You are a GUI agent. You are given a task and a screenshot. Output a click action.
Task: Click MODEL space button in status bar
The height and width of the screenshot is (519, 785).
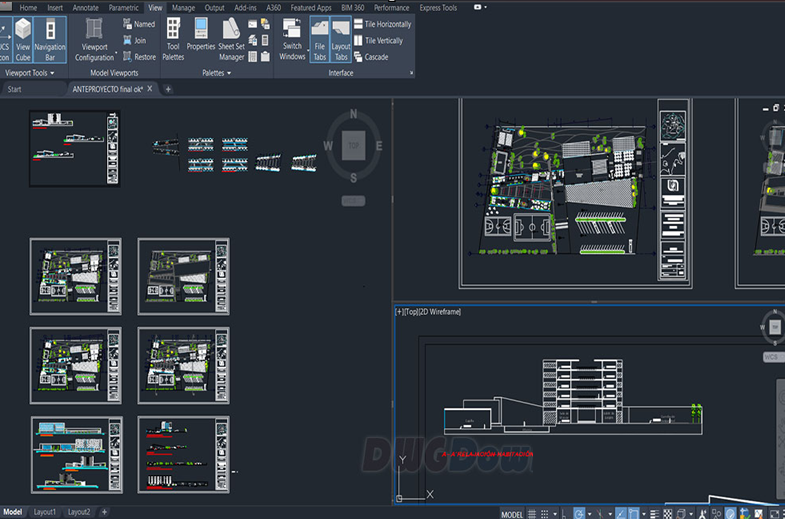point(512,514)
